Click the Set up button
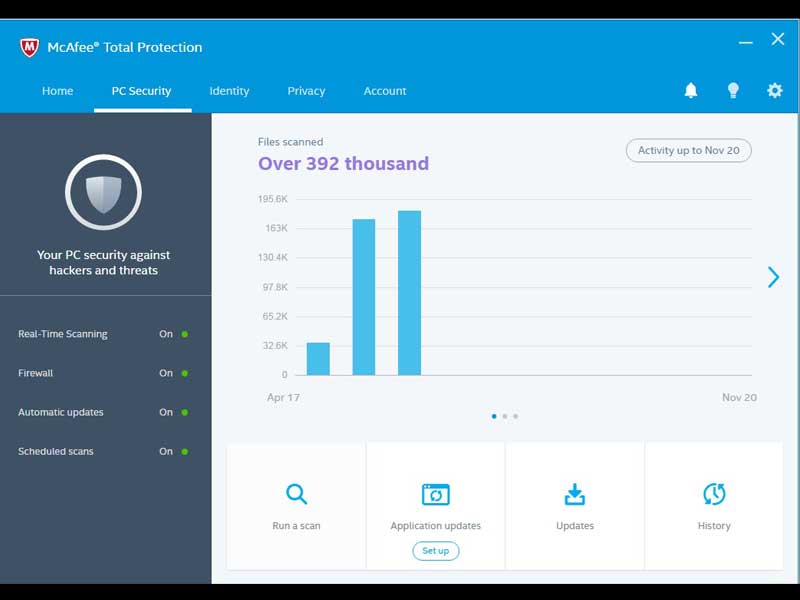 coord(435,551)
